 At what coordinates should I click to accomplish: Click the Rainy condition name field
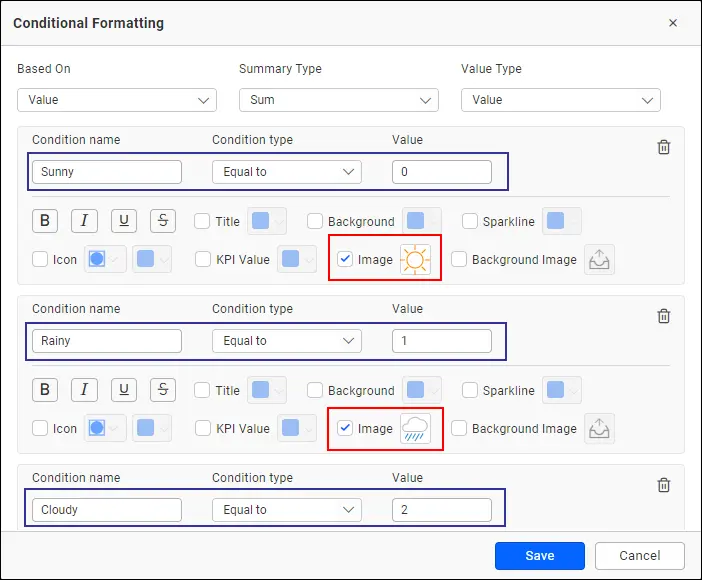tap(107, 341)
